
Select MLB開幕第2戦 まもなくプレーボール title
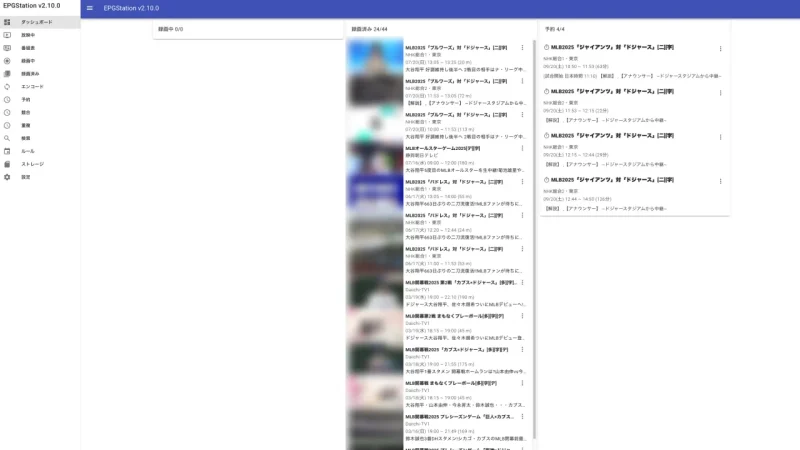(x=454, y=316)
